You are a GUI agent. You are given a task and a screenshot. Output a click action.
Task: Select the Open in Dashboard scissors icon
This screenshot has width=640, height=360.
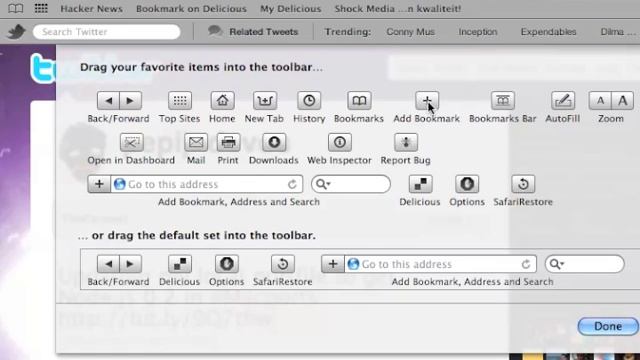point(131,142)
